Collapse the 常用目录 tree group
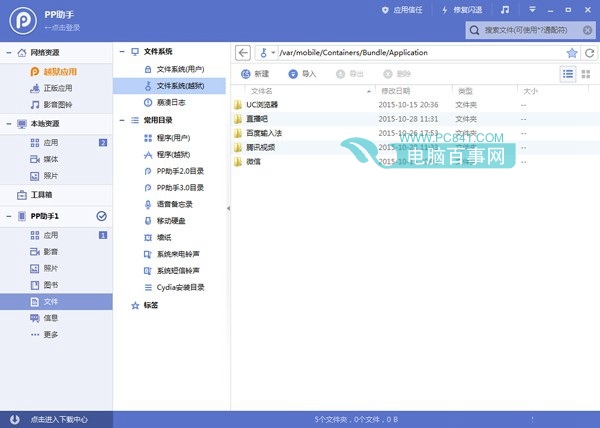 [122, 119]
